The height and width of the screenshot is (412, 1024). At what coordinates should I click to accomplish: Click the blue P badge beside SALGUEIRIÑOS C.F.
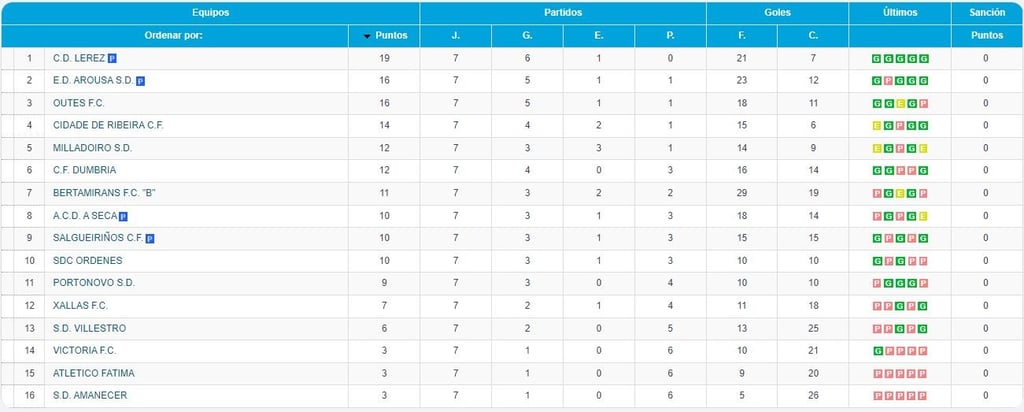[150, 239]
